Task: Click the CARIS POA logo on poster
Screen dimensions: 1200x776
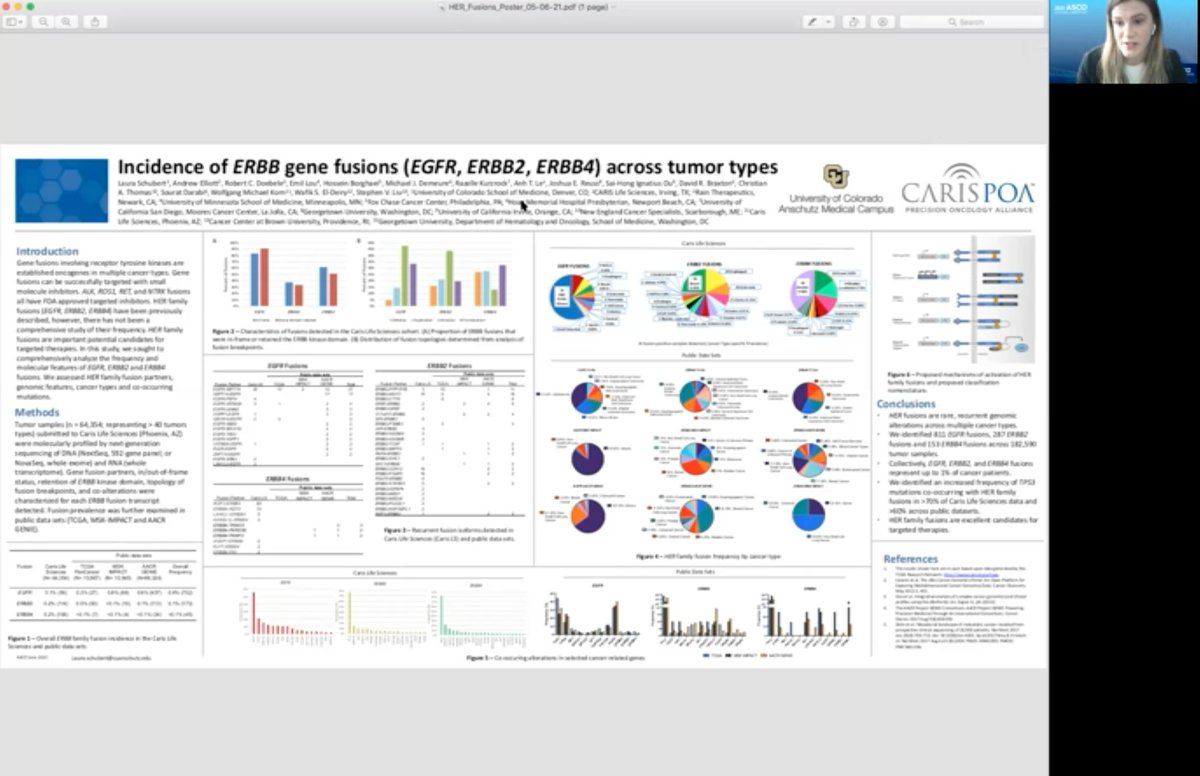Action: pyautogui.click(x=968, y=188)
